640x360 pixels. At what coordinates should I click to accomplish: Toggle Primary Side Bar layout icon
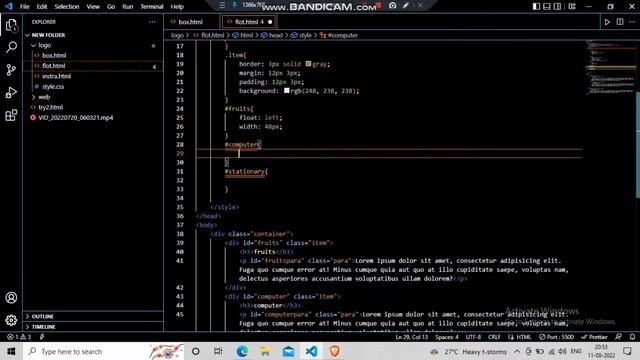[536, 7]
